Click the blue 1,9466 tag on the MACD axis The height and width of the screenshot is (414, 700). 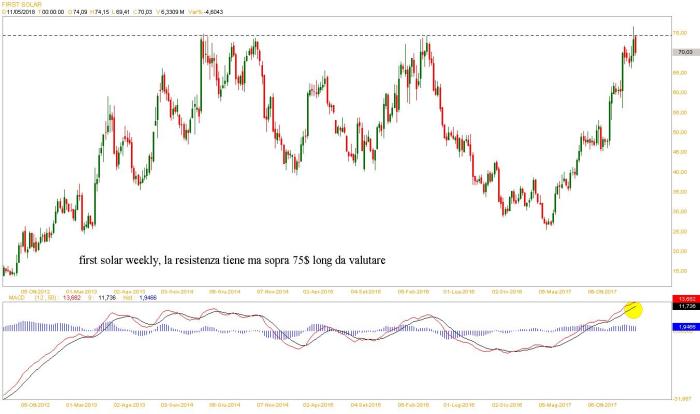click(686, 327)
